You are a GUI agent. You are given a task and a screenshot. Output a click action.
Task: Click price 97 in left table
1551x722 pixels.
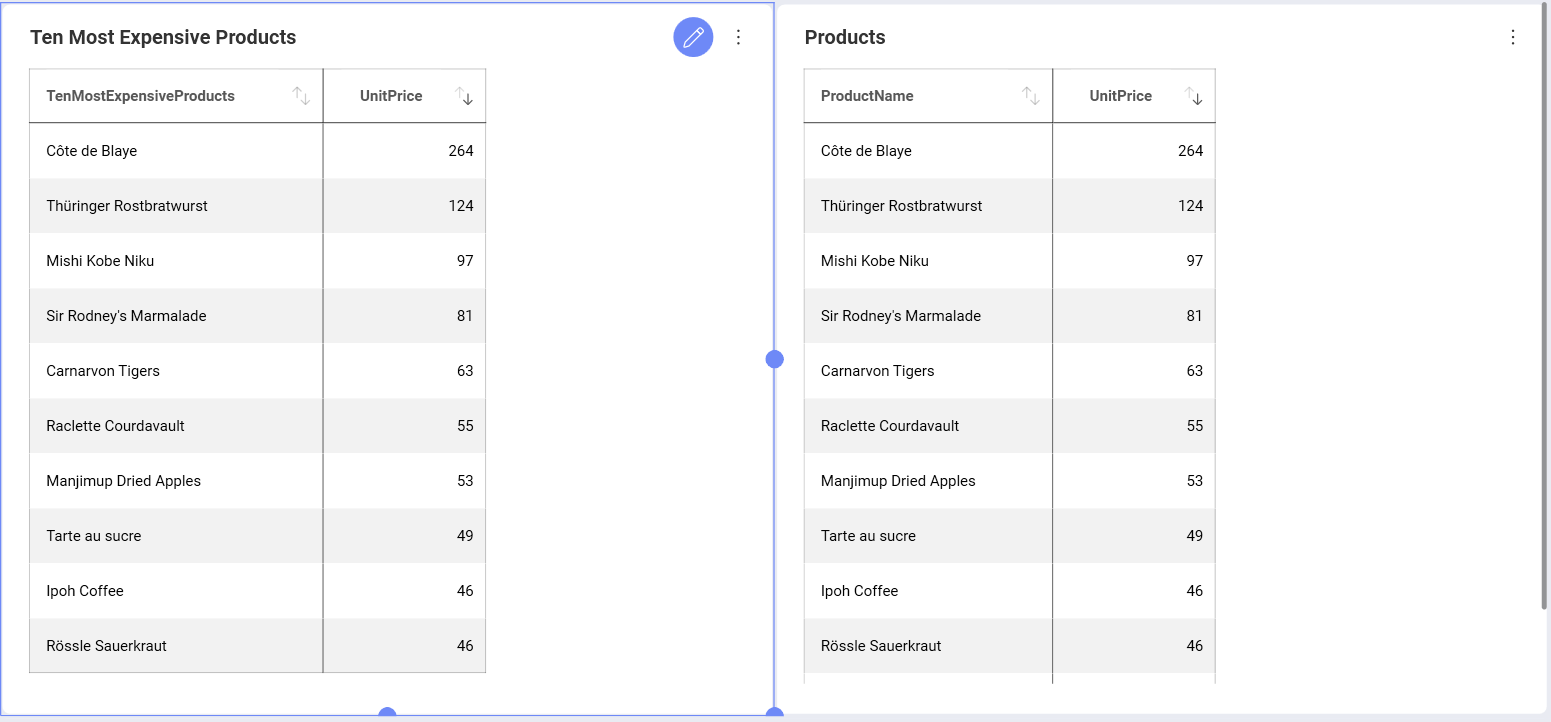point(465,261)
